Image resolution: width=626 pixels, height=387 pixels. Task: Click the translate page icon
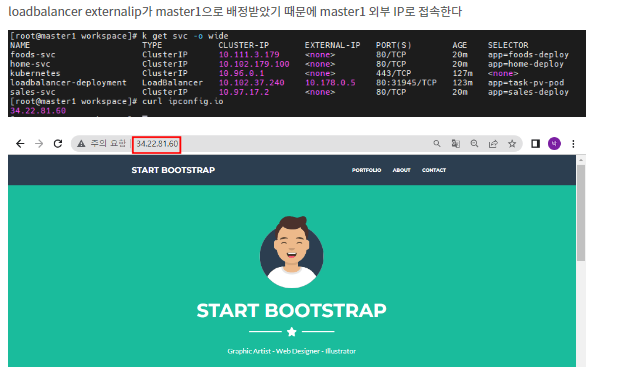pos(456,144)
